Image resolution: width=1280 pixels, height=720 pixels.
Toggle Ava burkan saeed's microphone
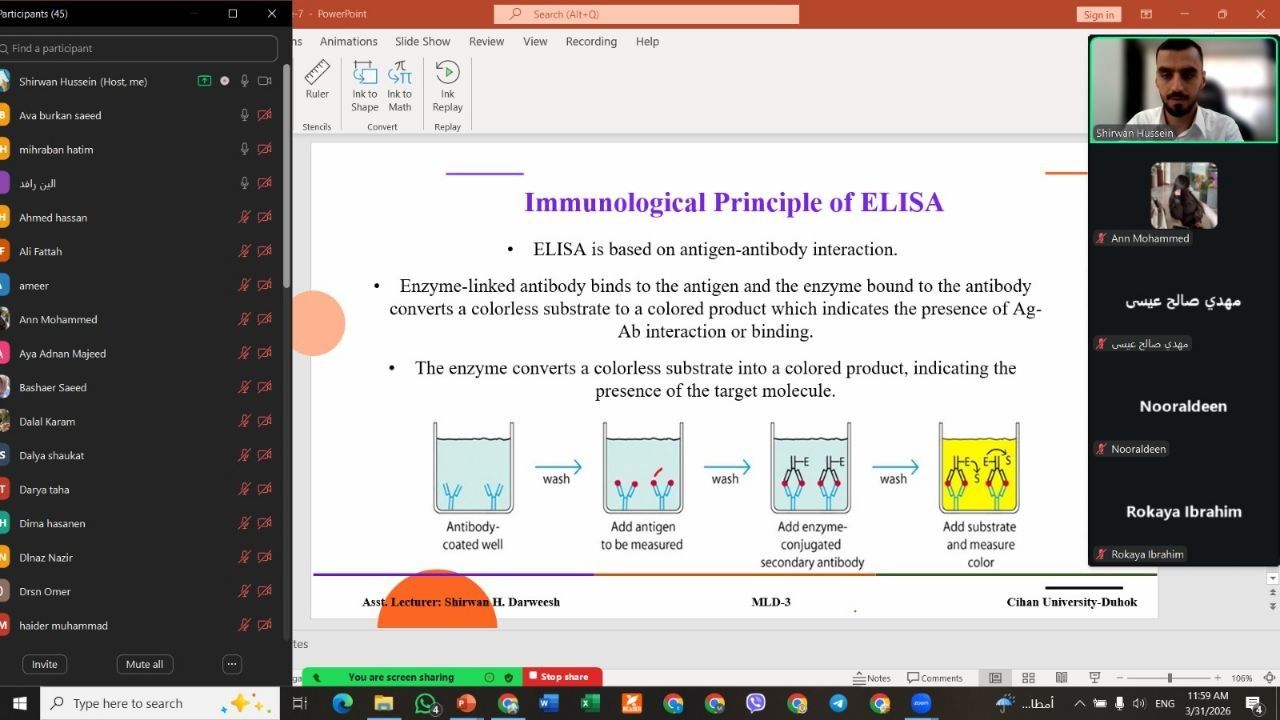click(244, 116)
